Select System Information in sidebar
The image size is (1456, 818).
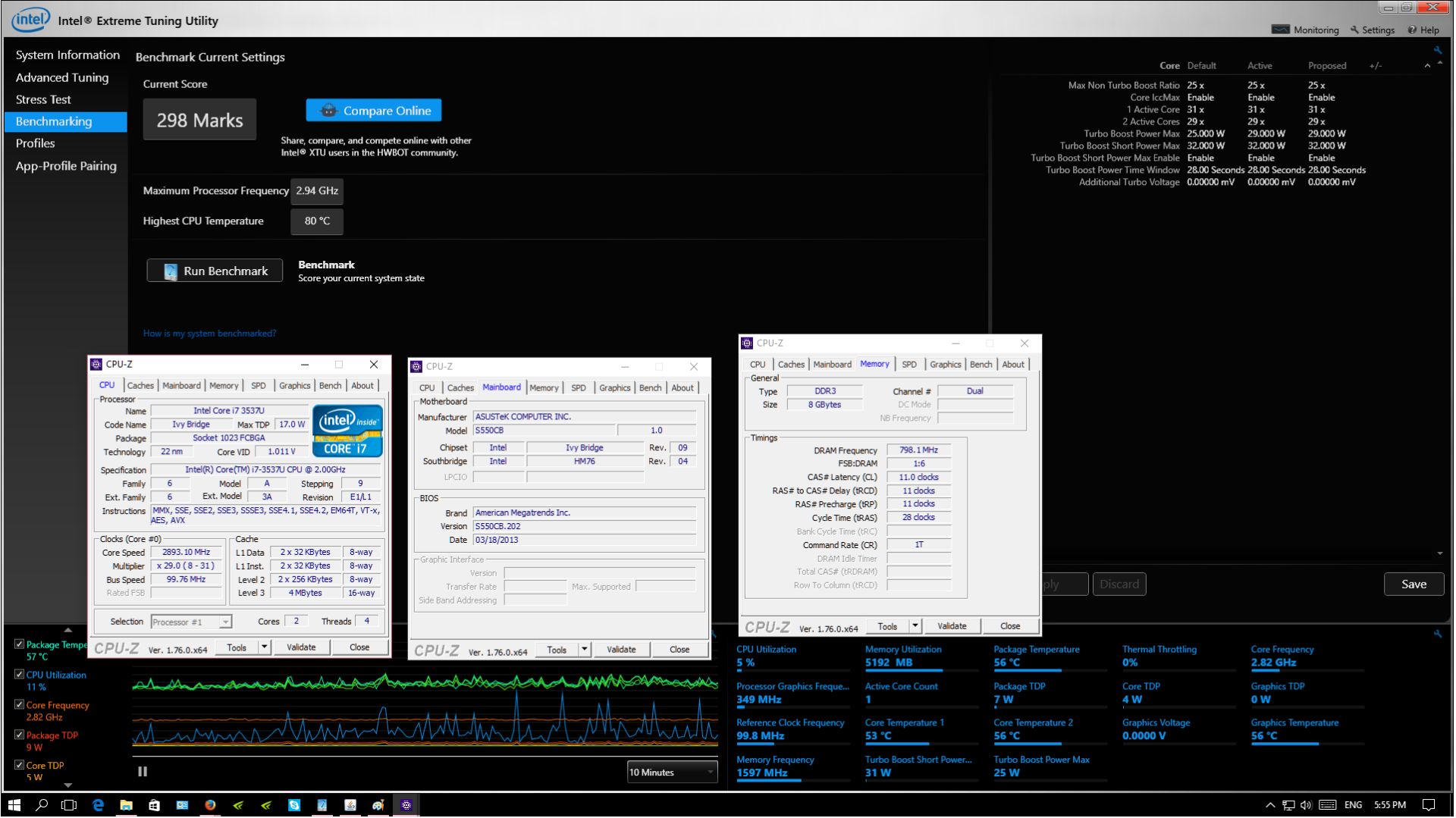67,55
